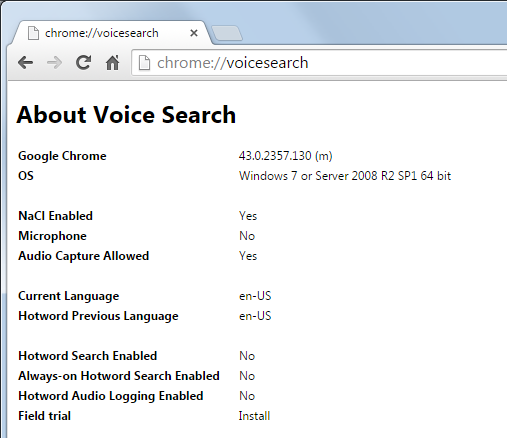
Task: Click the Yes value for Audio Capture Allowed
Action: pos(248,256)
